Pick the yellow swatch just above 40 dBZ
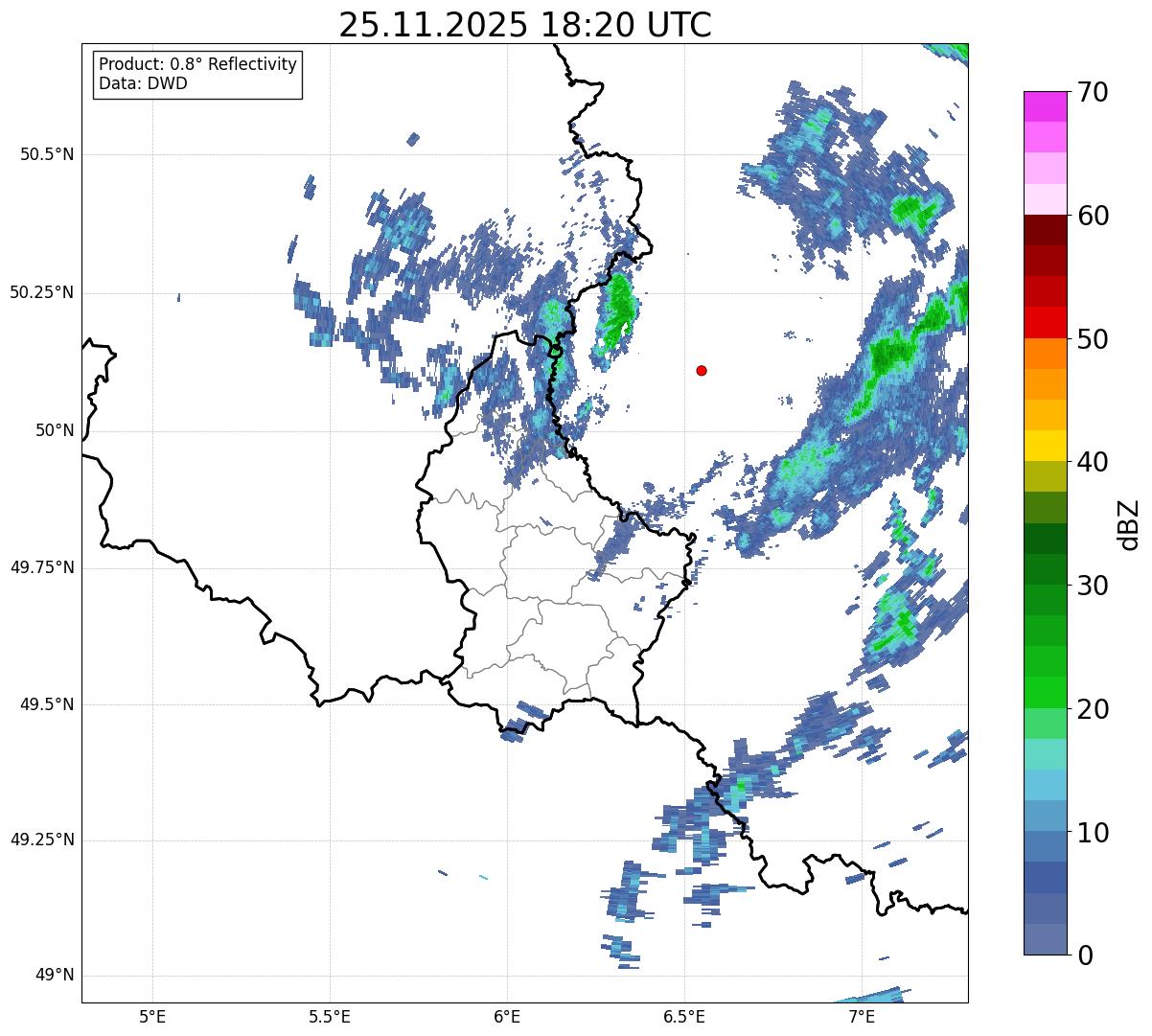Image resolution: width=1152 pixels, height=1036 pixels. coord(1045,447)
